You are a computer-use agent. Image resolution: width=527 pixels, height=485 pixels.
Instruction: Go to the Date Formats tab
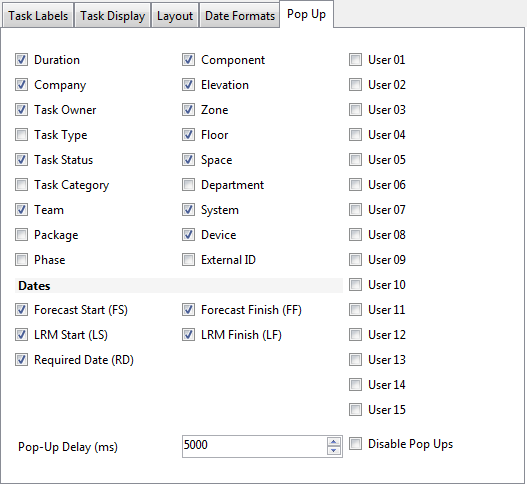pyautogui.click(x=240, y=16)
